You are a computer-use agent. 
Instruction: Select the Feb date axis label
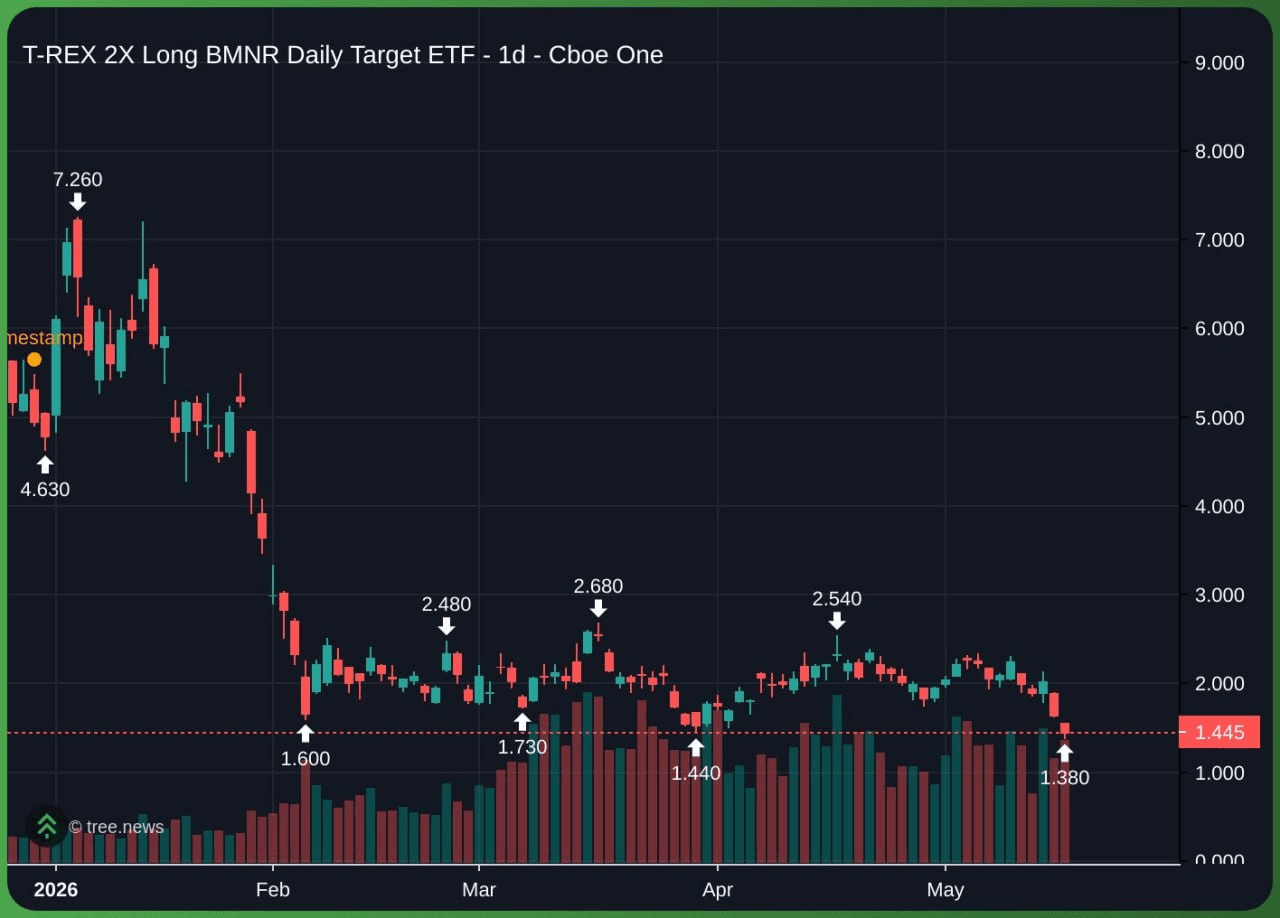click(272, 890)
